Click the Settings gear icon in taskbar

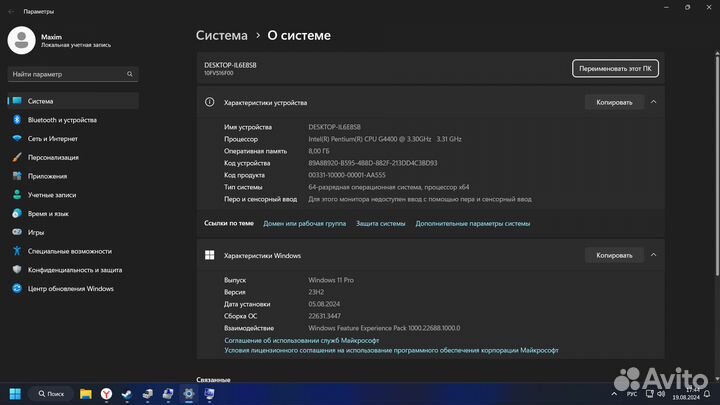[189, 394]
